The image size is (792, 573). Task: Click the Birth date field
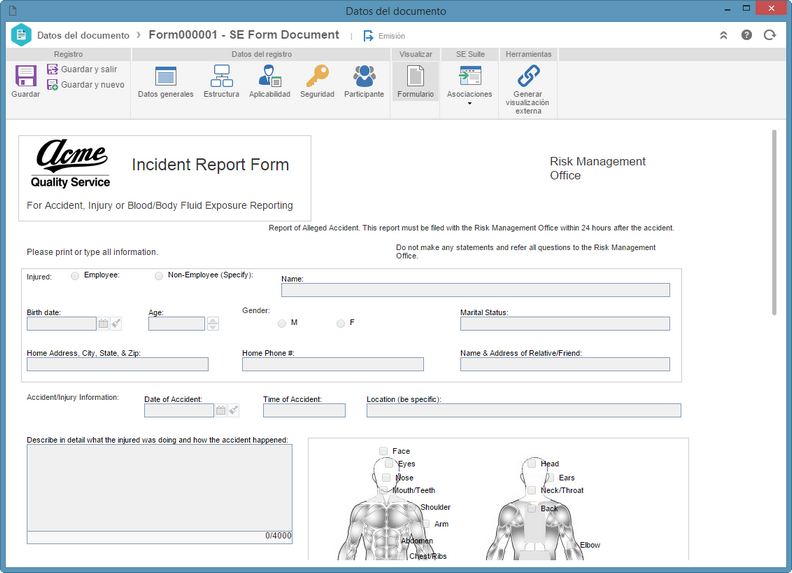pyautogui.click(x=62, y=323)
